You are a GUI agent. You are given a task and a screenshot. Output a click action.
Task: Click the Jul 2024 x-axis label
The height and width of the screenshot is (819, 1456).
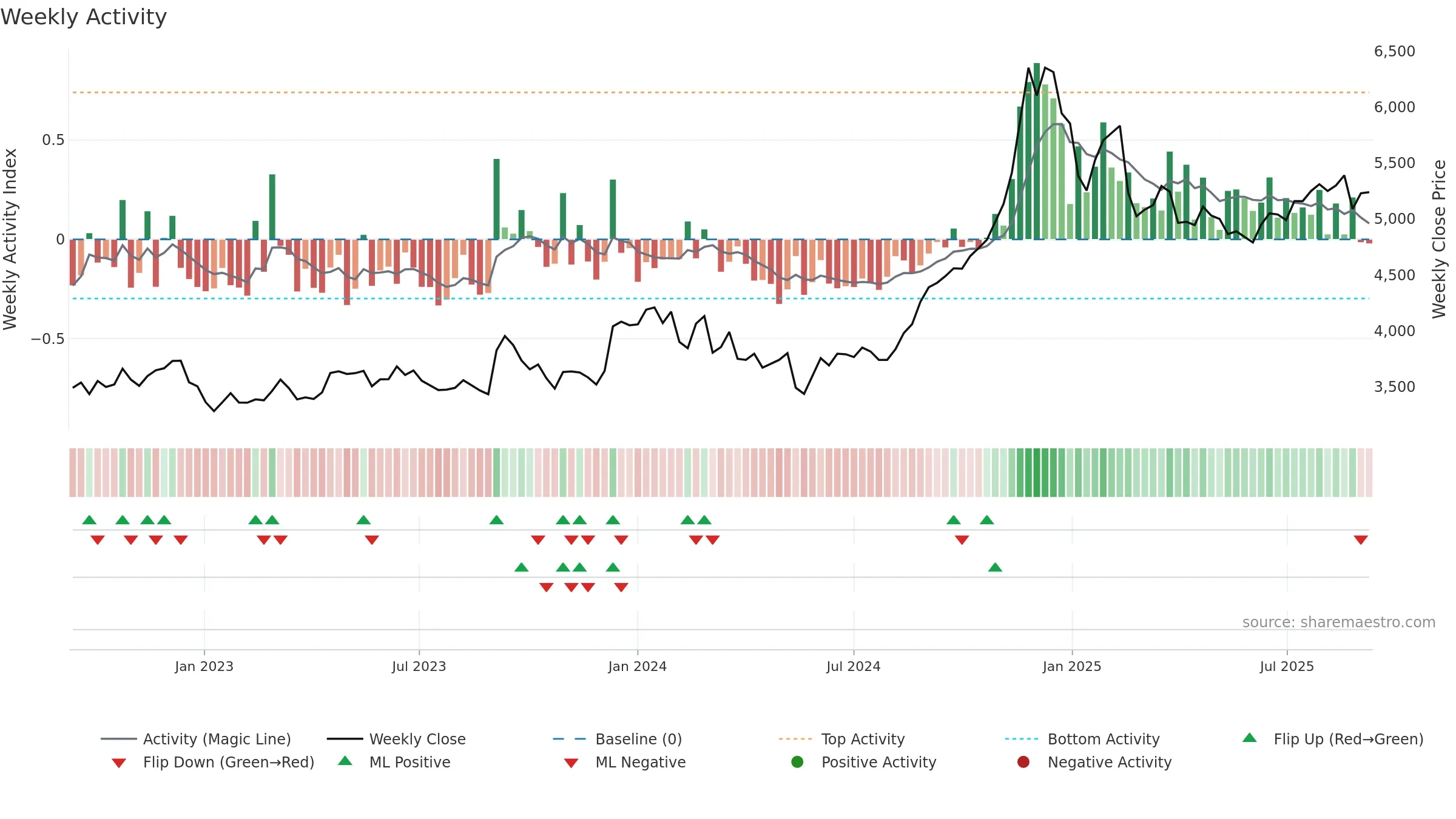tap(853, 666)
